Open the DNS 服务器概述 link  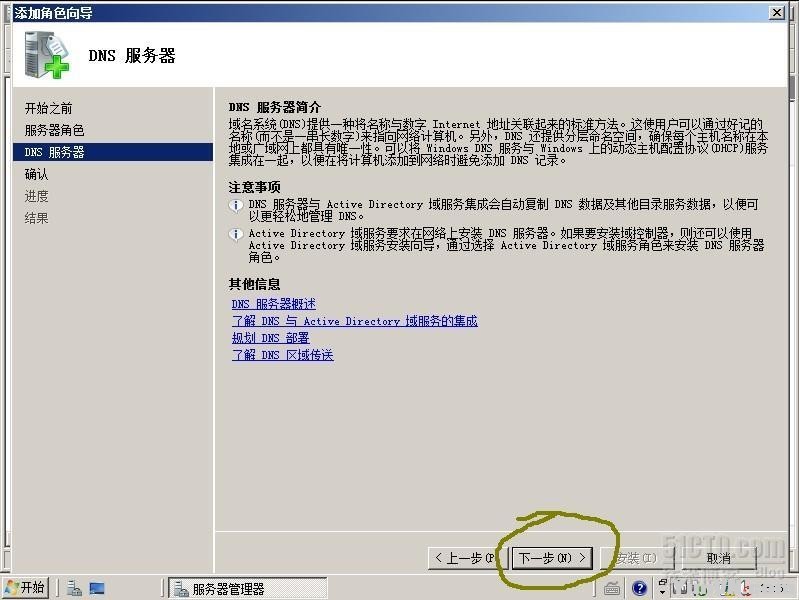coord(274,304)
